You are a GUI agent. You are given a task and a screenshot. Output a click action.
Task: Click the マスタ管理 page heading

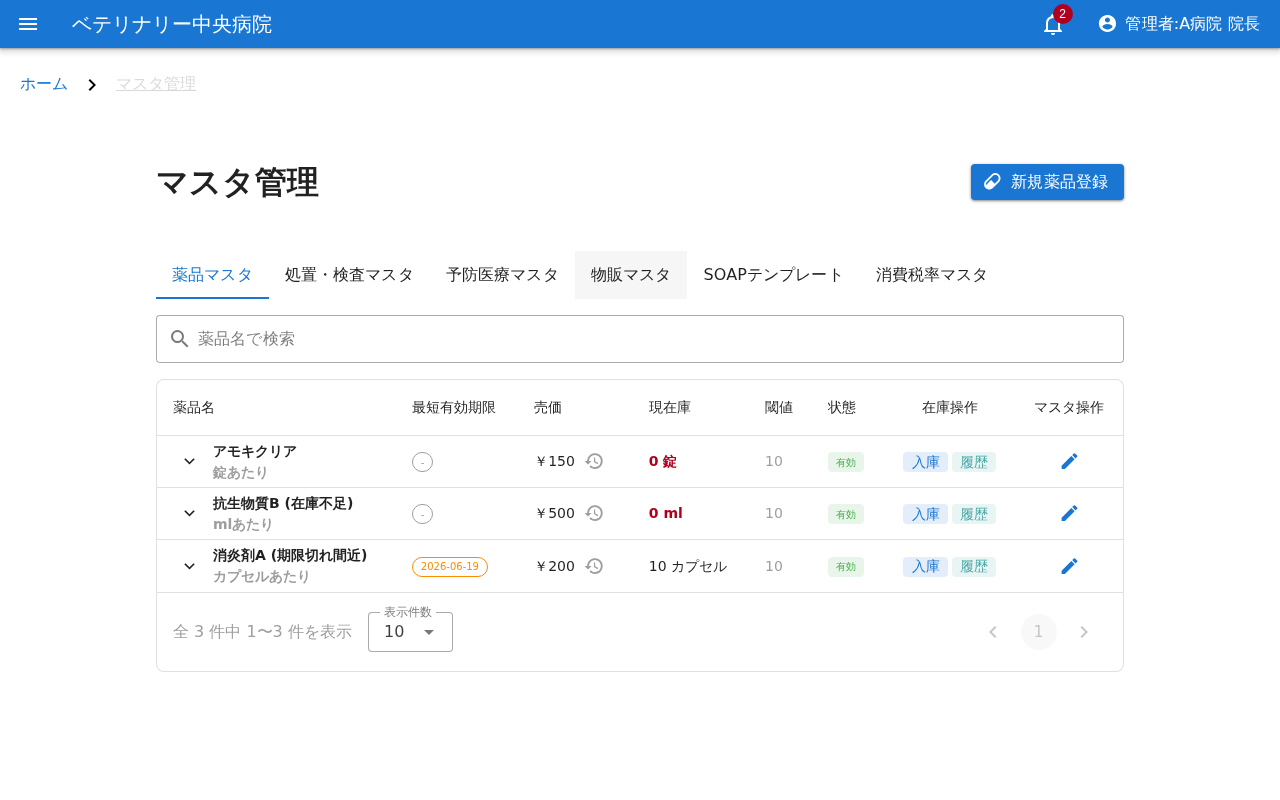click(237, 183)
